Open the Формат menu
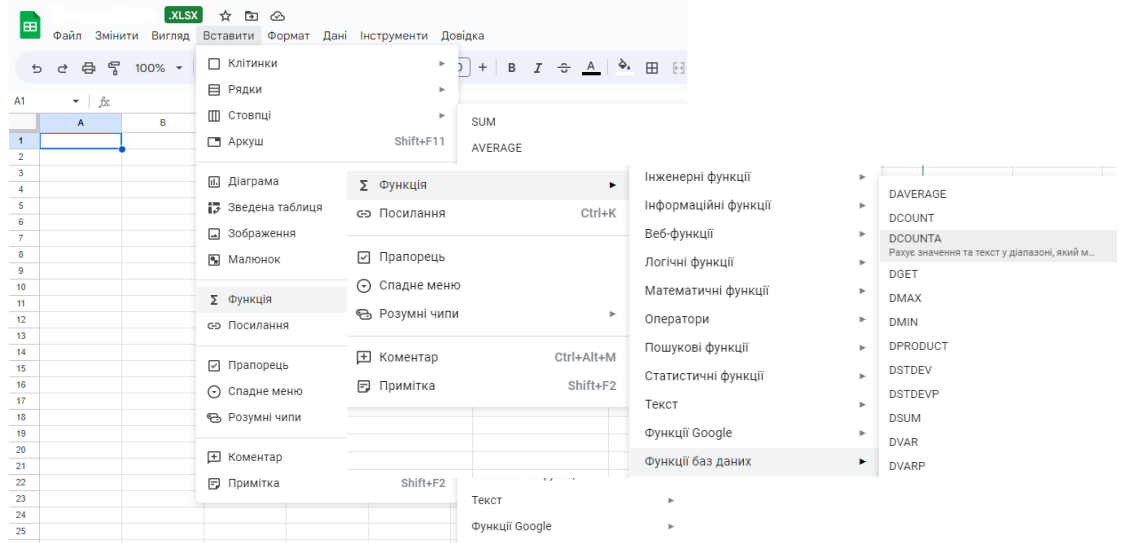 [x=288, y=36]
